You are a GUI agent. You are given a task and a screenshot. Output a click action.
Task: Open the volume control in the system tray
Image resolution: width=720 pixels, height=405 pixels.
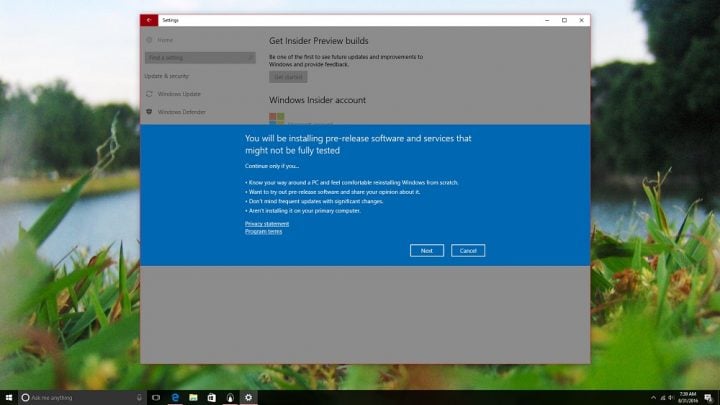point(671,398)
